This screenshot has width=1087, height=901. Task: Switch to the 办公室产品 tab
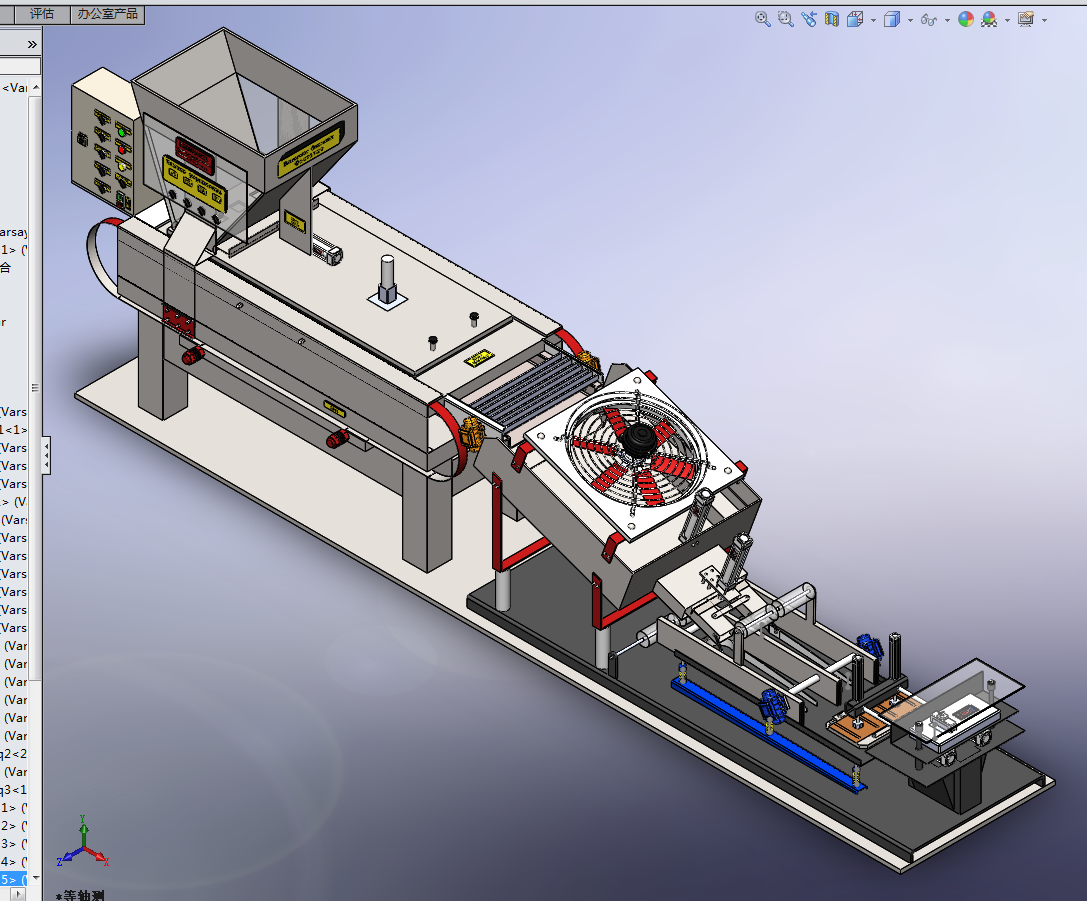click(x=107, y=14)
